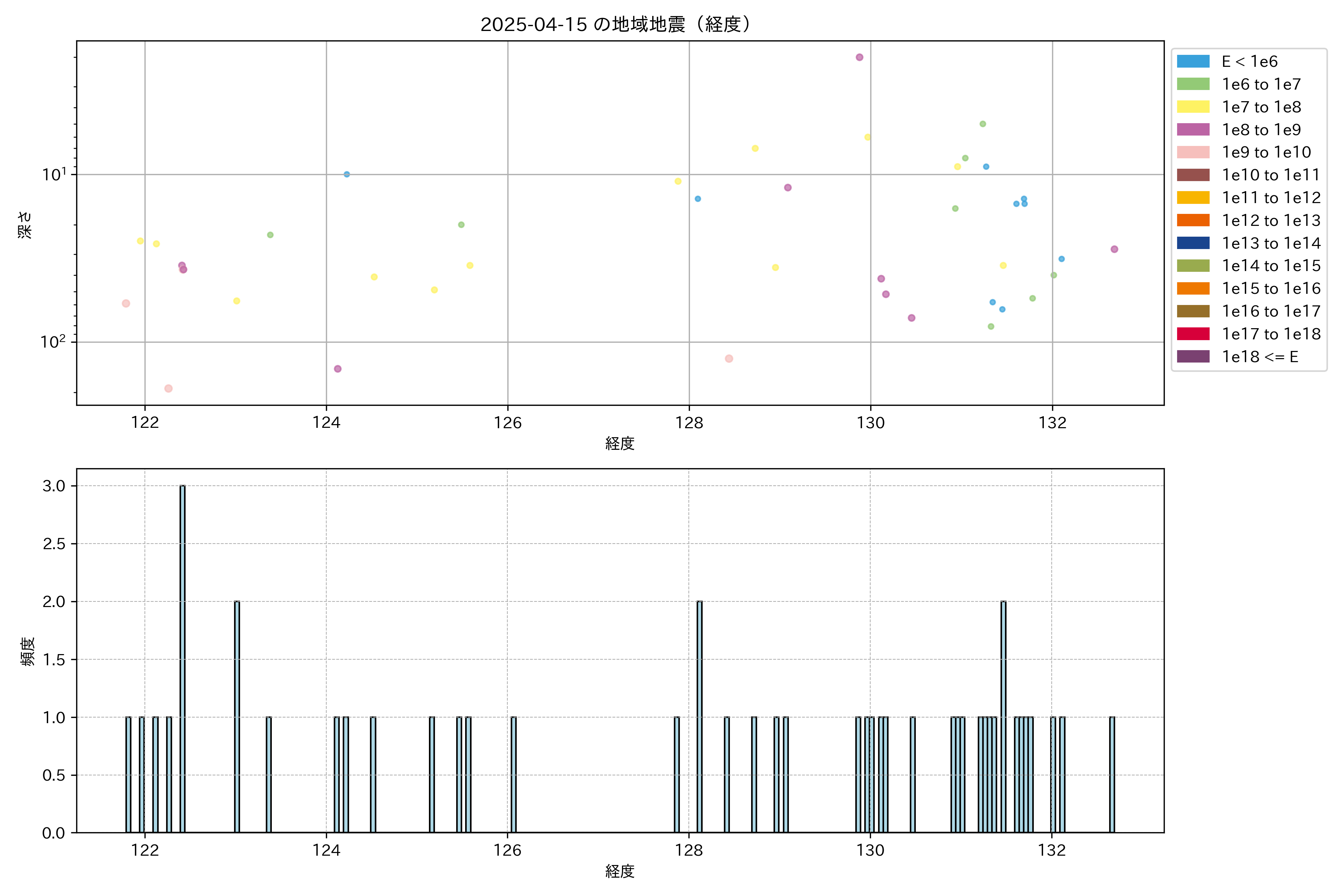Click the green '1e6 to 1e7' legend swatch
This screenshot has width=1344, height=896.
[1192, 84]
